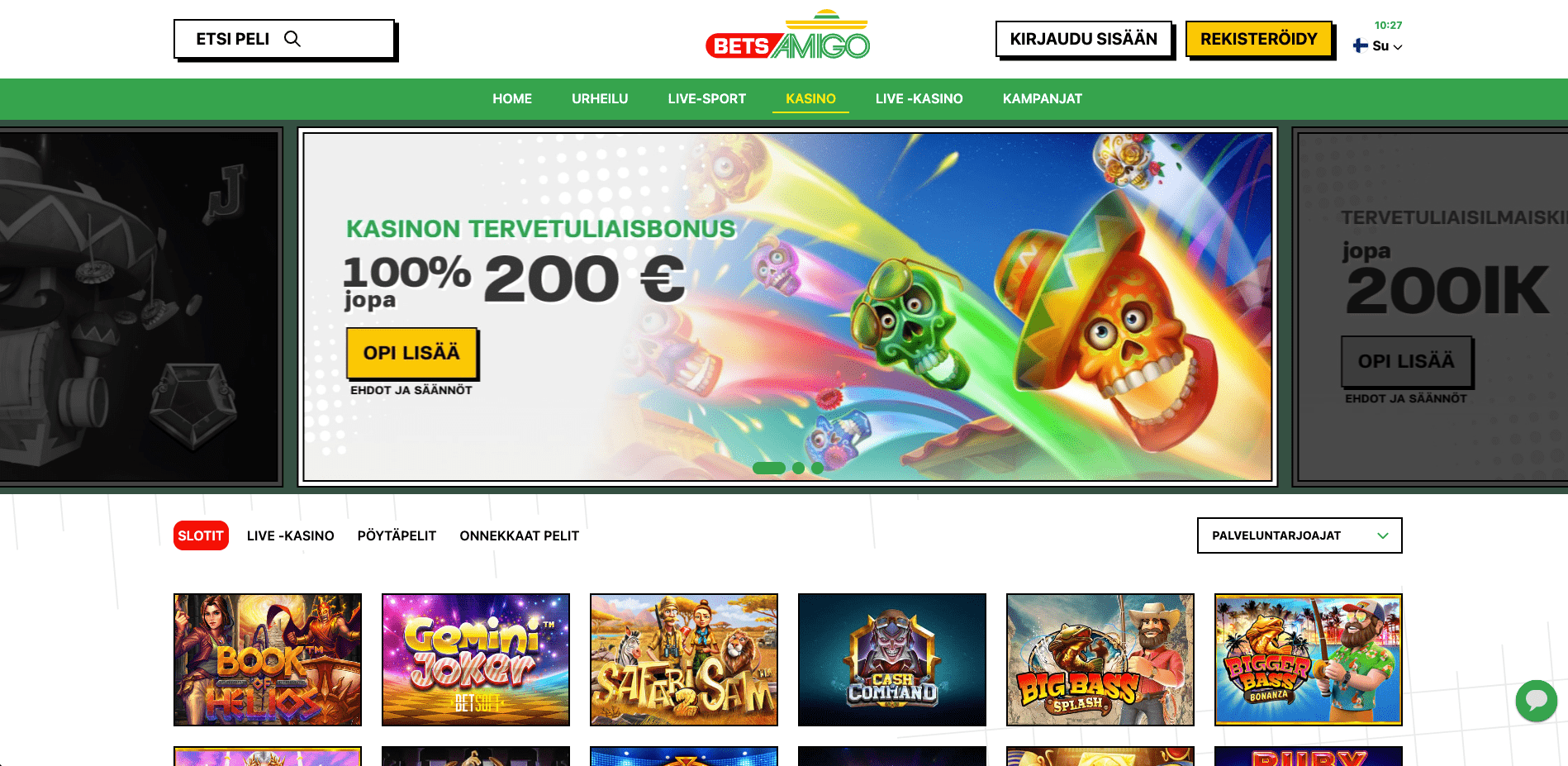The height and width of the screenshot is (766, 1568).
Task: Select the first carousel indicator
Action: point(769,468)
